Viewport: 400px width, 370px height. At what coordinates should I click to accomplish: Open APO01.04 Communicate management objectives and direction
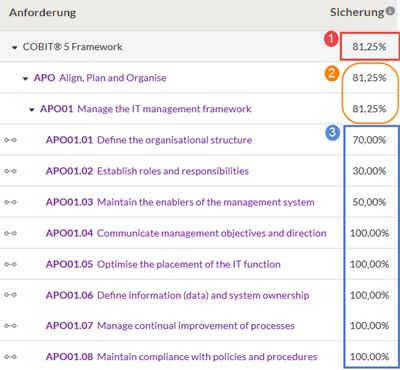coord(186,233)
